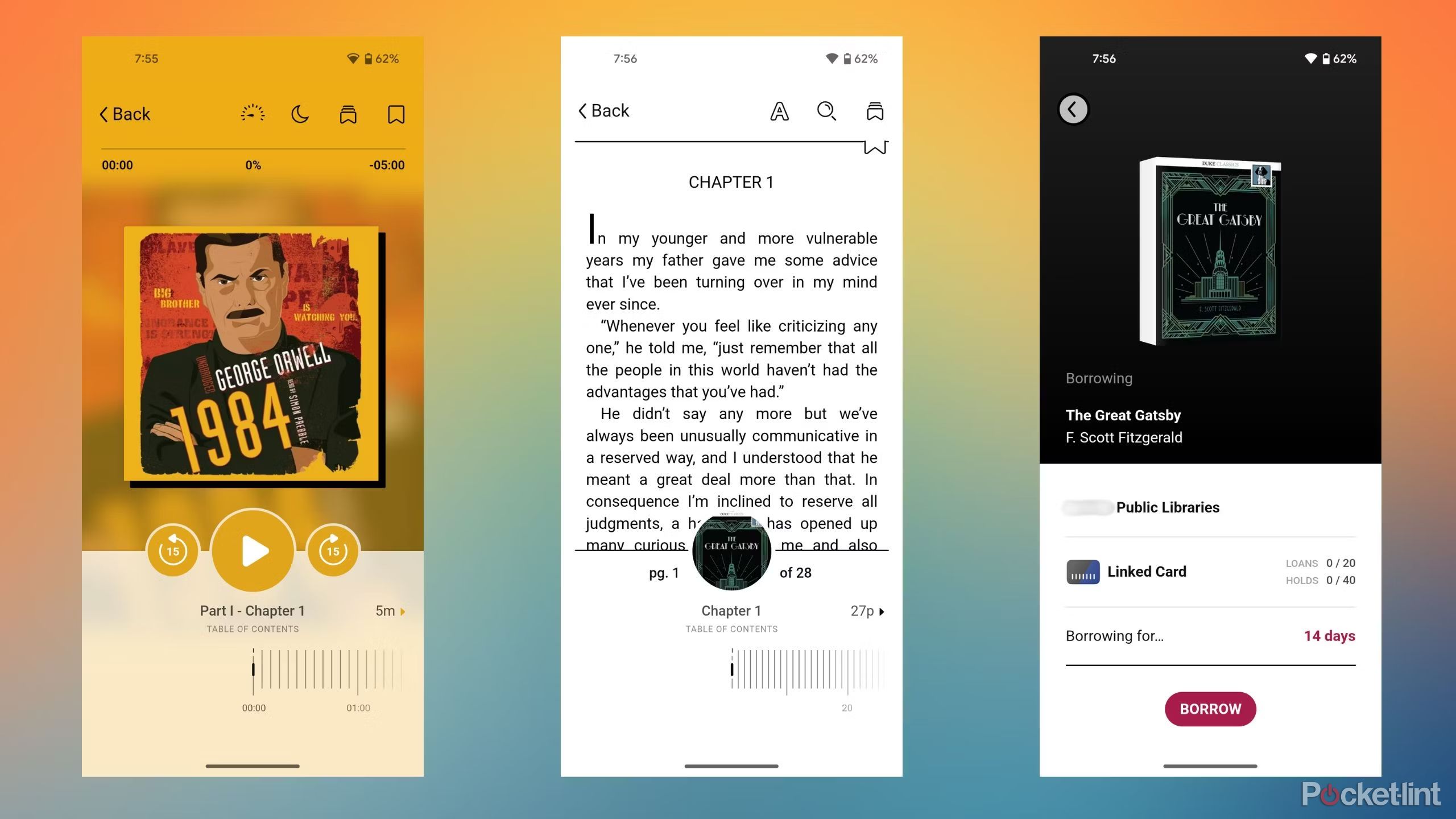Toggle sleep timer in audiobook player

(300, 112)
